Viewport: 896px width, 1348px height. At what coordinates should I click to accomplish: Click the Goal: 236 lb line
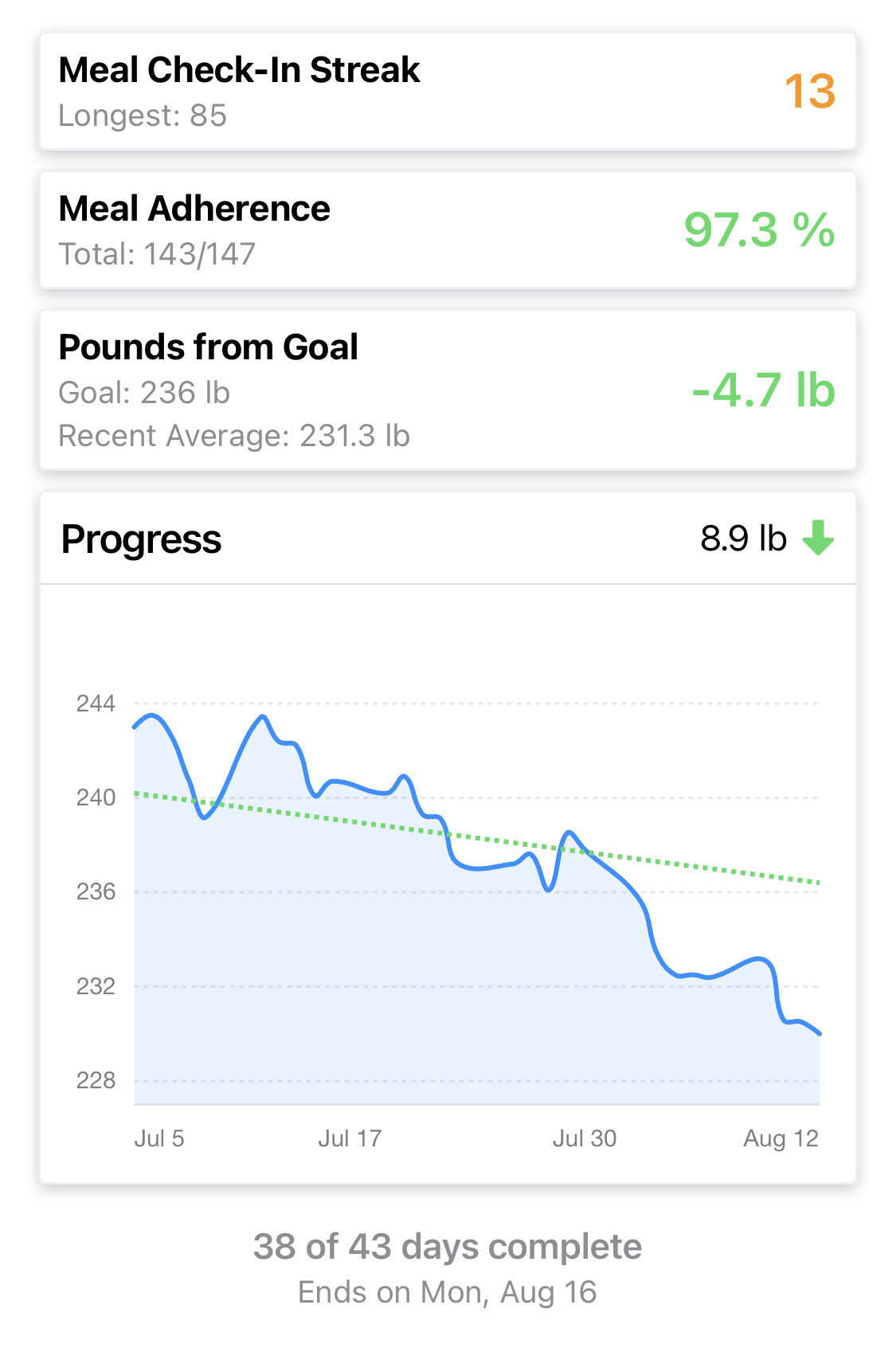[144, 393]
